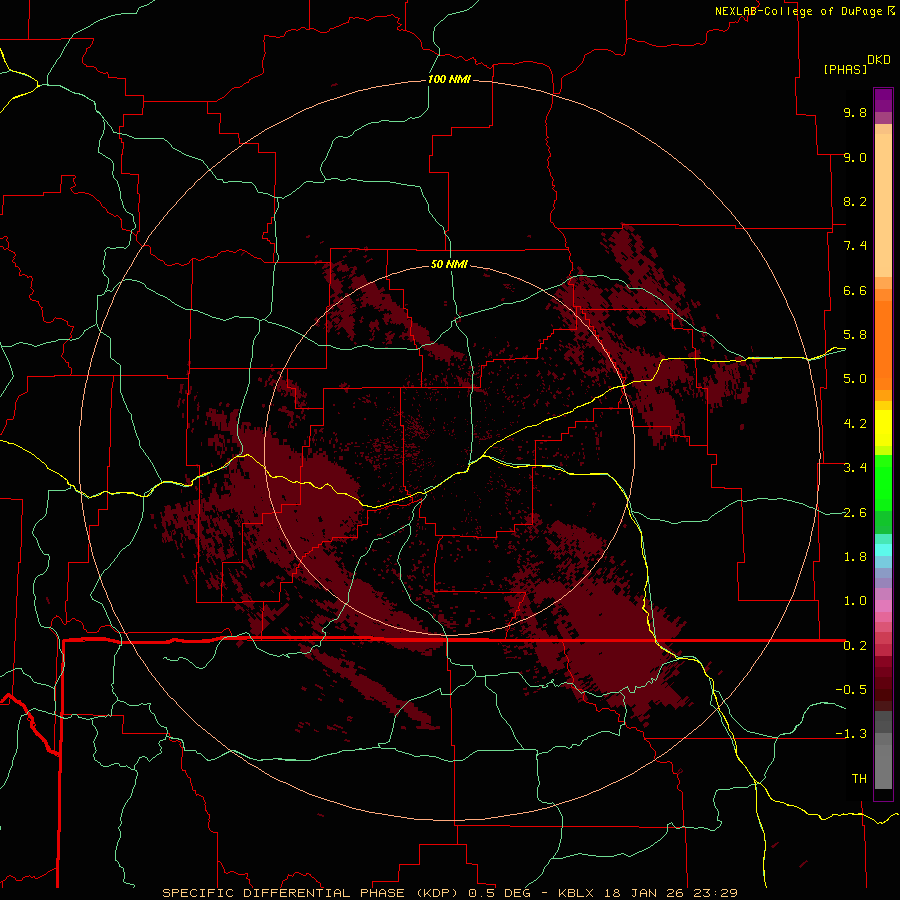Click the -1.3 value on the color scale
This screenshot has height=900, width=900.
click(x=851, y=734)
